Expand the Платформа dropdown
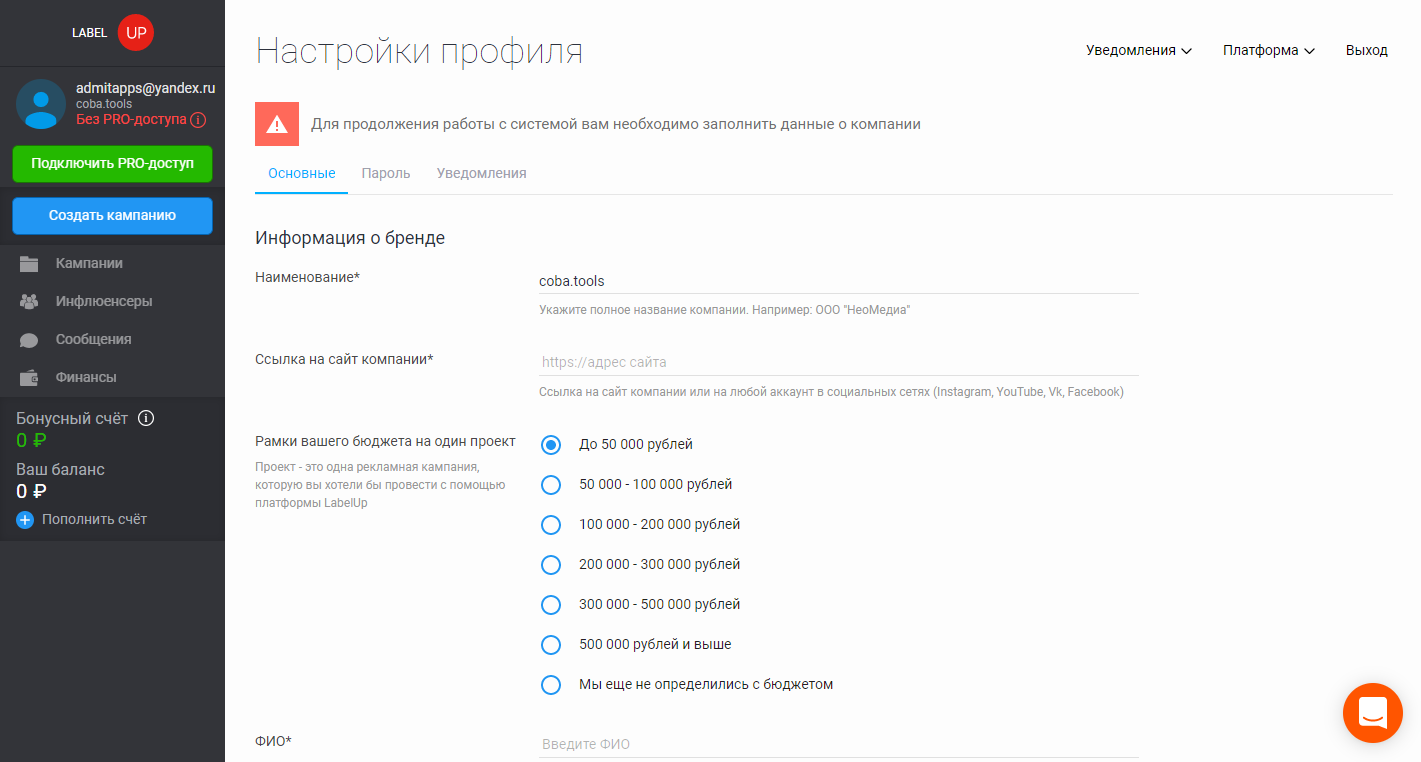This screenshot has width=1421, height=762. (x=1268, y=49)
